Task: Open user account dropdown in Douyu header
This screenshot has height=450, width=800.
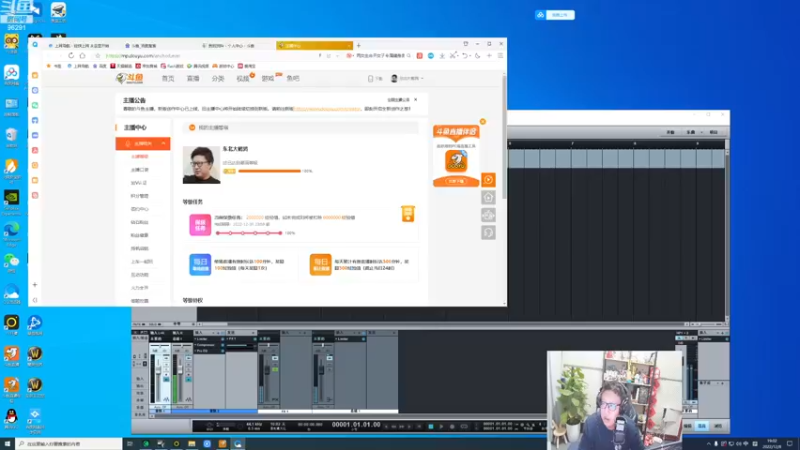Action: (407, 79)
